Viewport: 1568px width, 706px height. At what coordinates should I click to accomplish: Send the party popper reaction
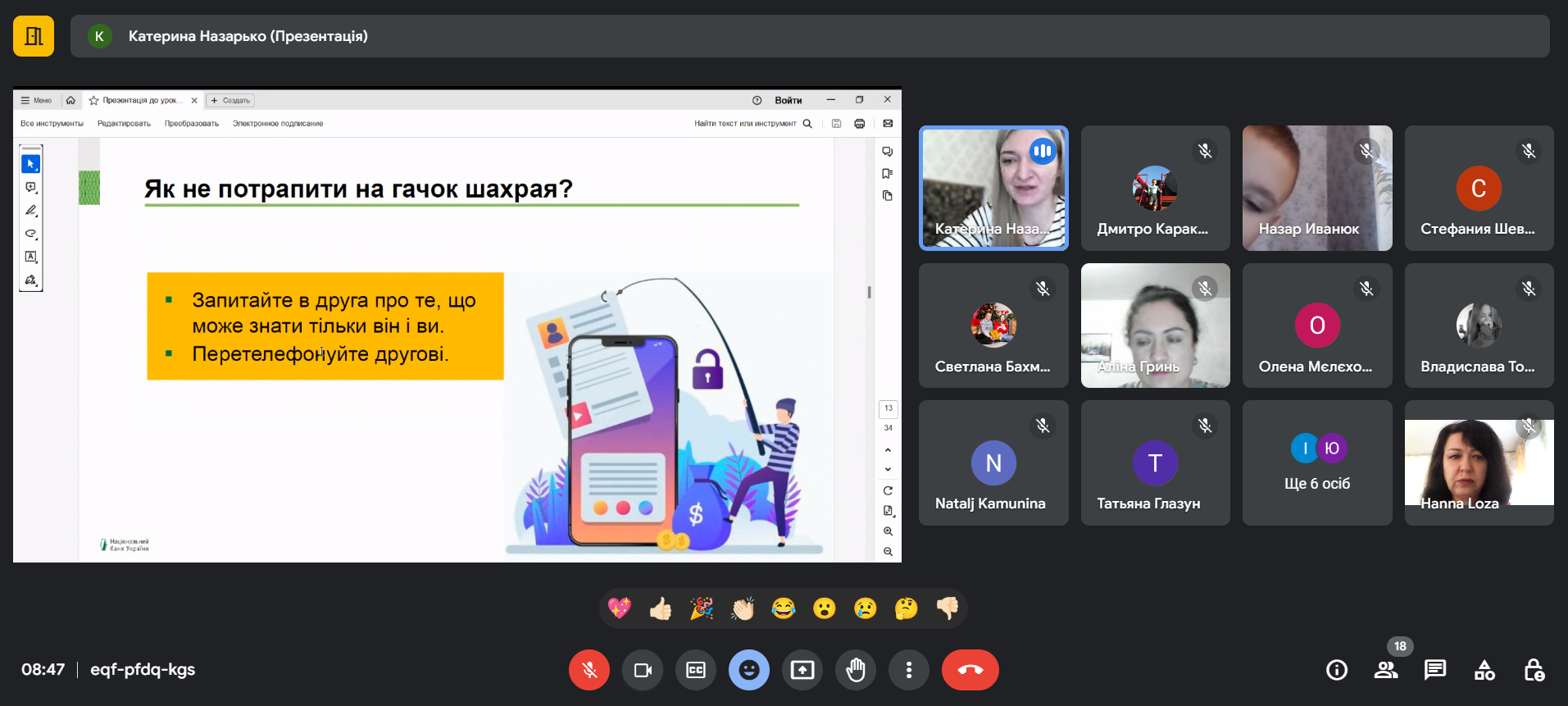[702, 608]
